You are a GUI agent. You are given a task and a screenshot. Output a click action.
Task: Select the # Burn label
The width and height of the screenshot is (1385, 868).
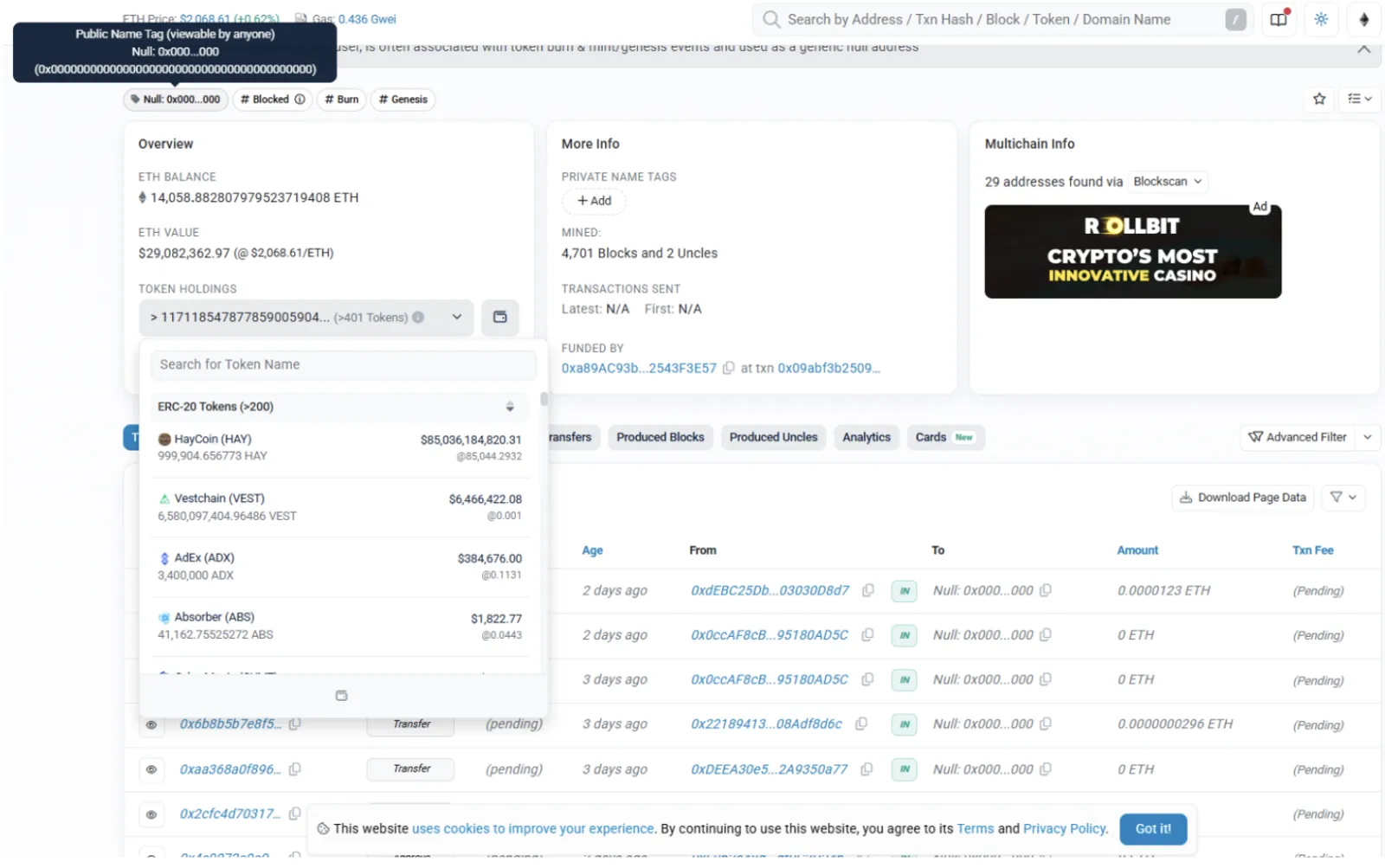[341, 100]
